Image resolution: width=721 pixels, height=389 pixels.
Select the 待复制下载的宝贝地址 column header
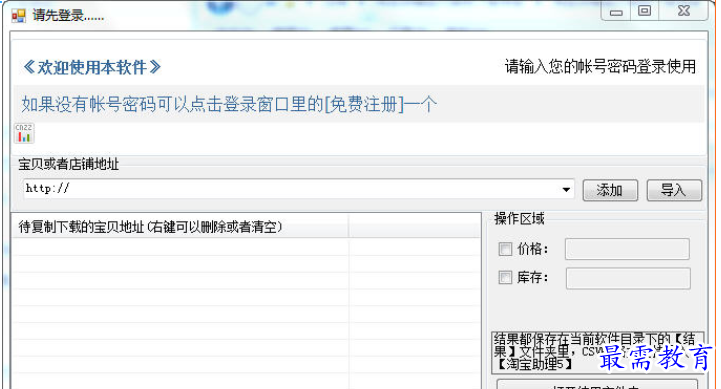click(x=180, y=227)
